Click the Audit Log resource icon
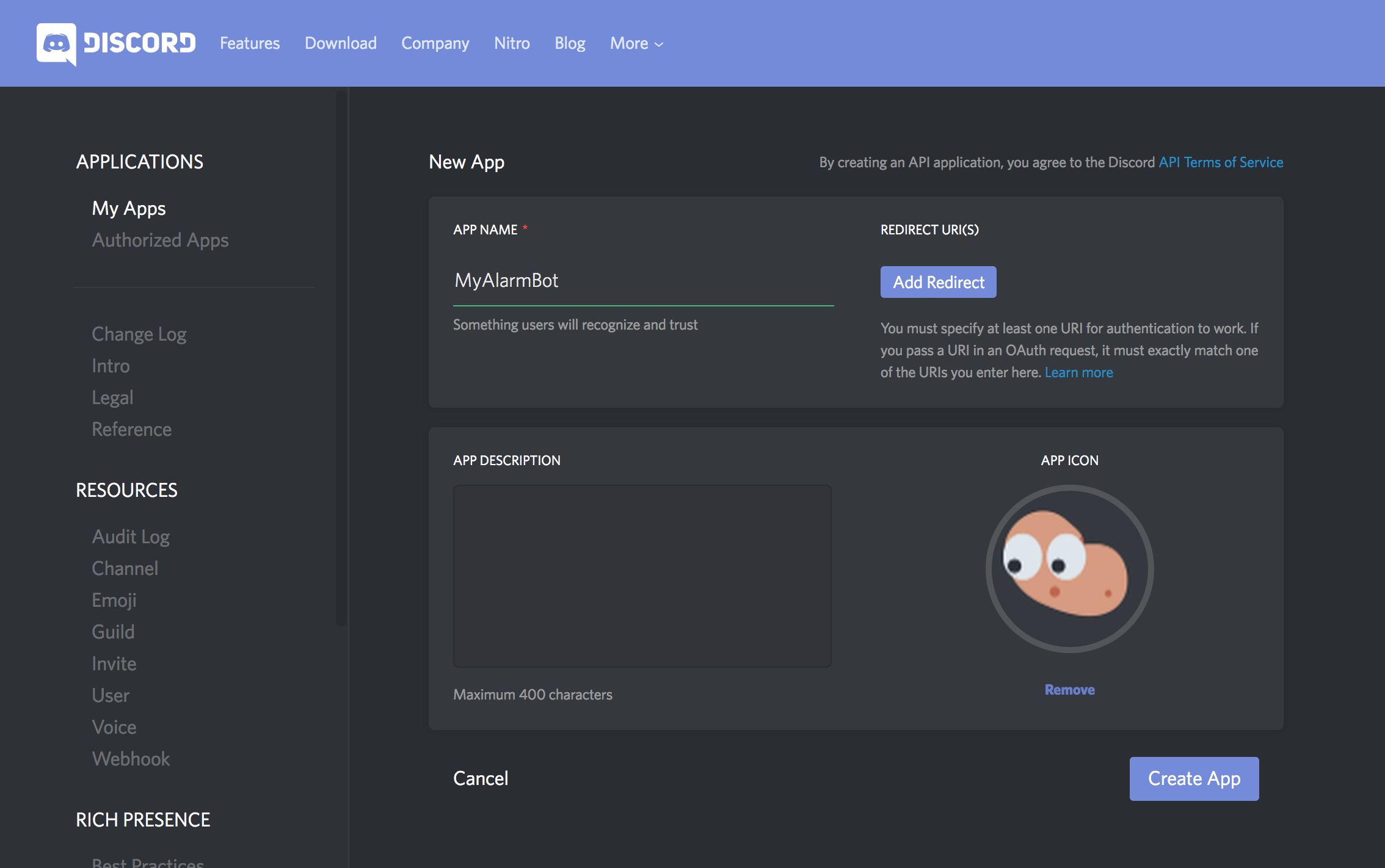The height and width of the screenshot is (868, 1385). [131, 536]
